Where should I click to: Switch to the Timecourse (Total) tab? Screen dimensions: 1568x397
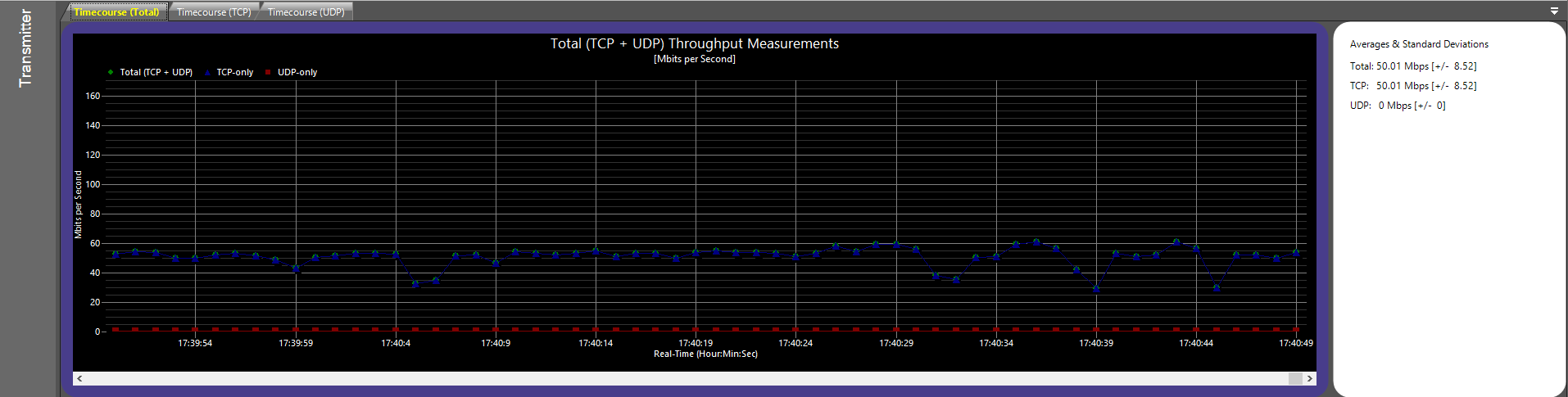point(116,11)
